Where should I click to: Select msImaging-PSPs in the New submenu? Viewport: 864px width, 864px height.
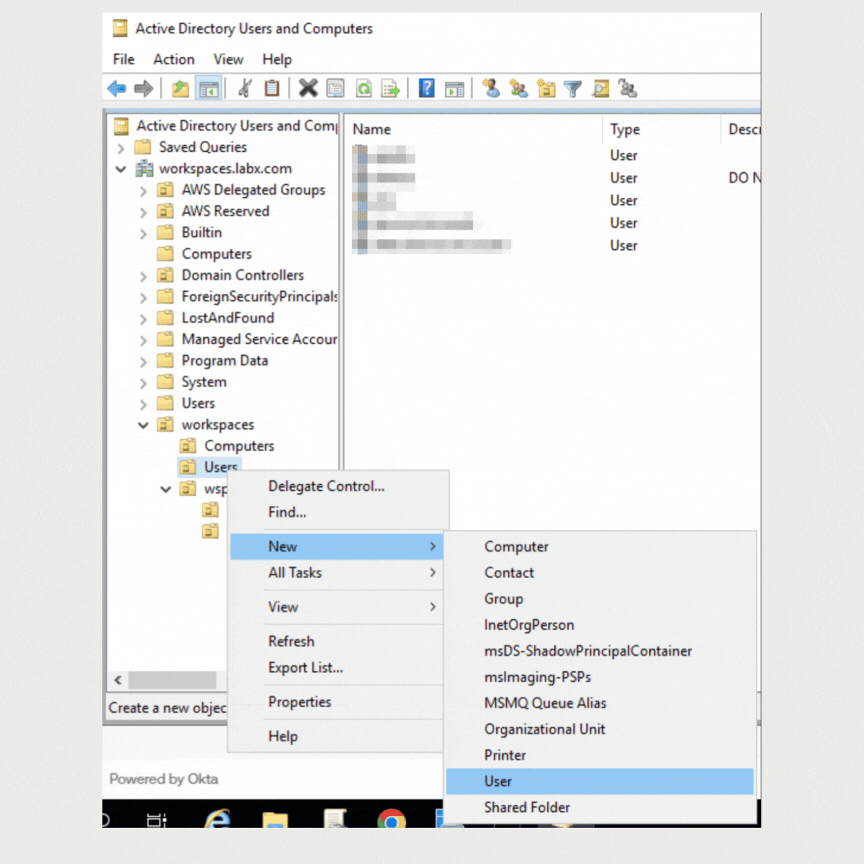coord(600,677)
